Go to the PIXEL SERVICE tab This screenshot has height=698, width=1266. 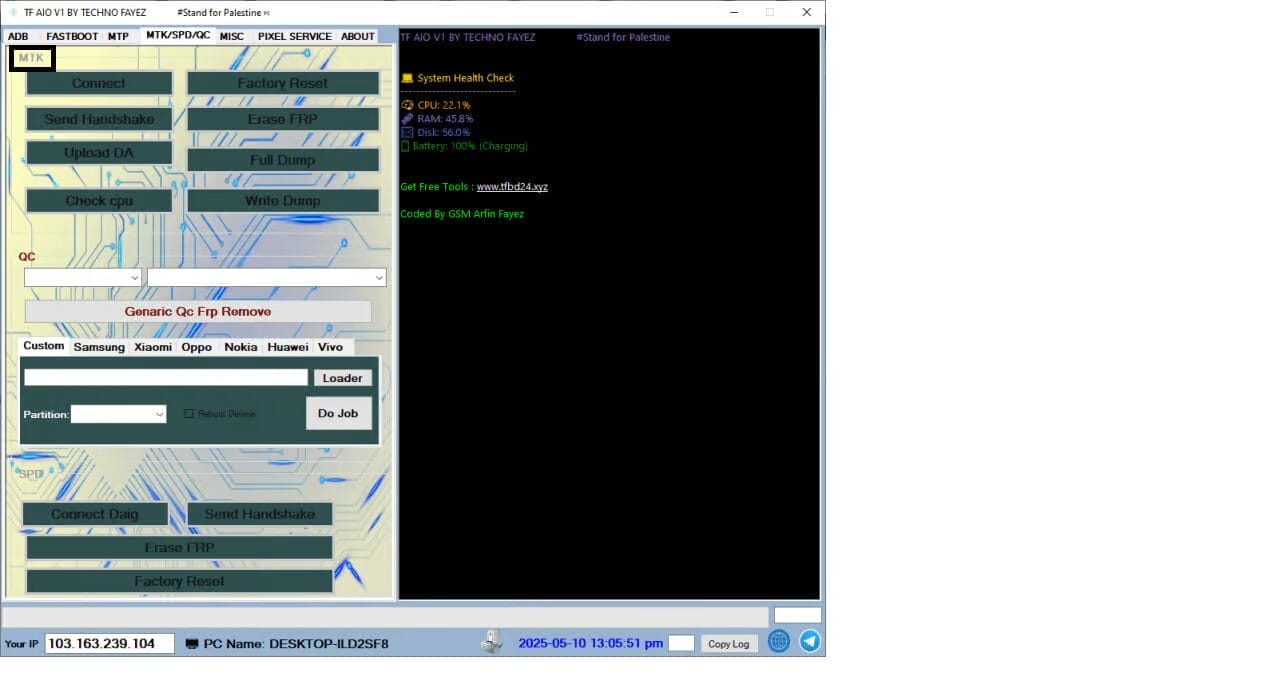(x=295, y=36)
